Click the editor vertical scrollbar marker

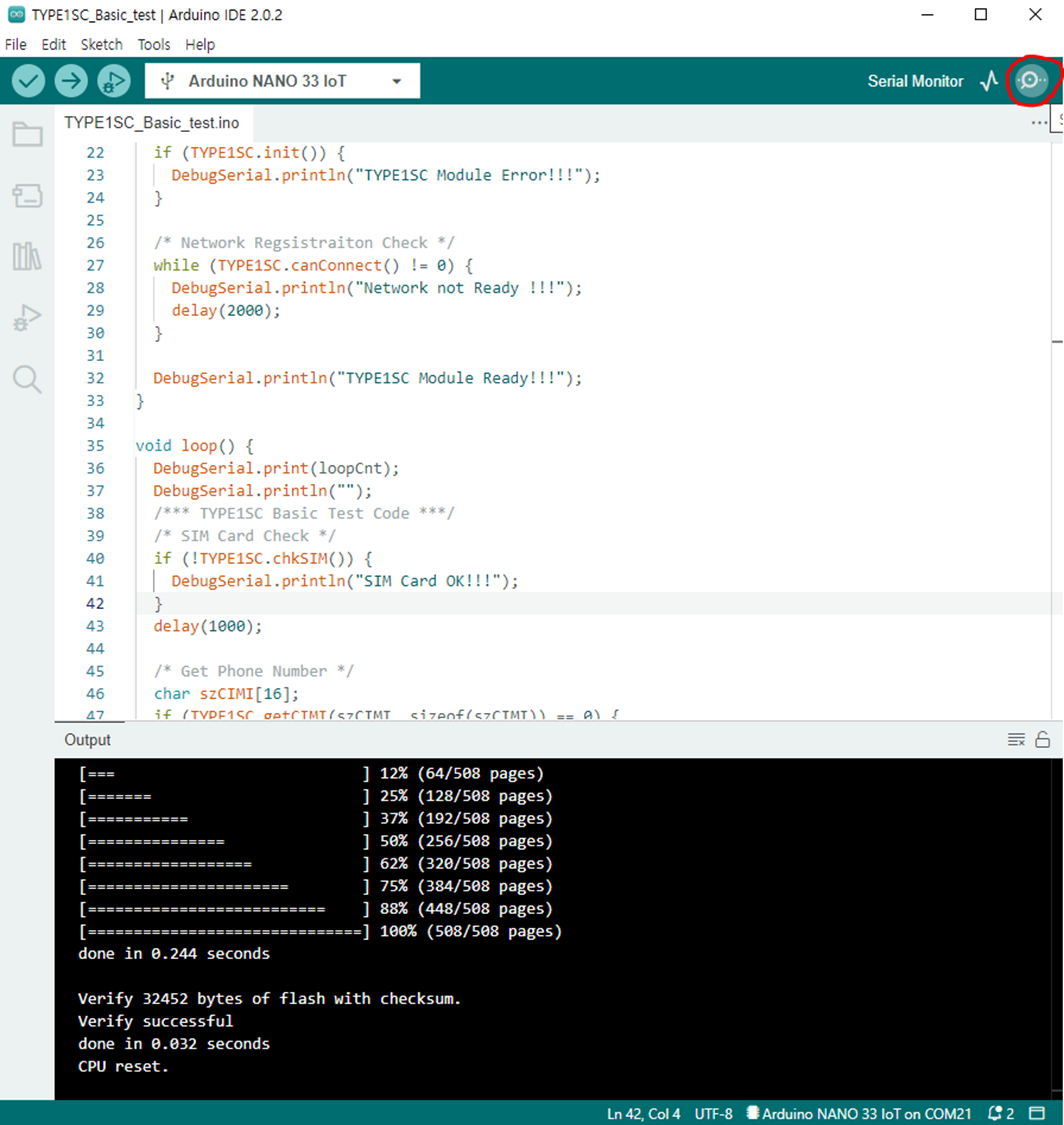(1058, 342)
